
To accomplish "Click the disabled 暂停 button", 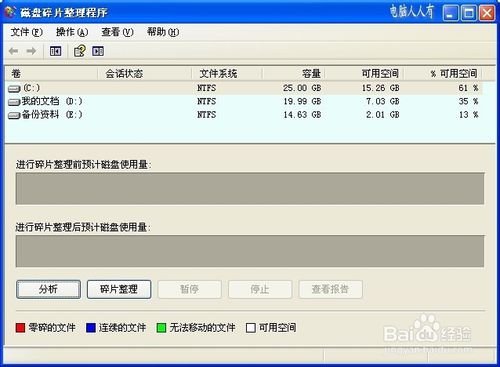I will 189,289.
